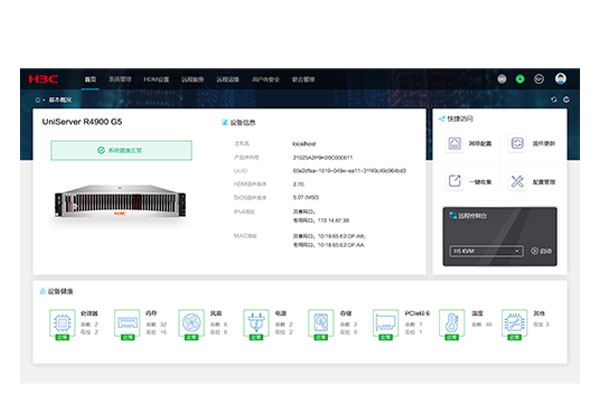The height and width of the screenshot is (400, 600).
Task: Click the HDM firmware version 2.70
Action: click(x=298, y=184)
